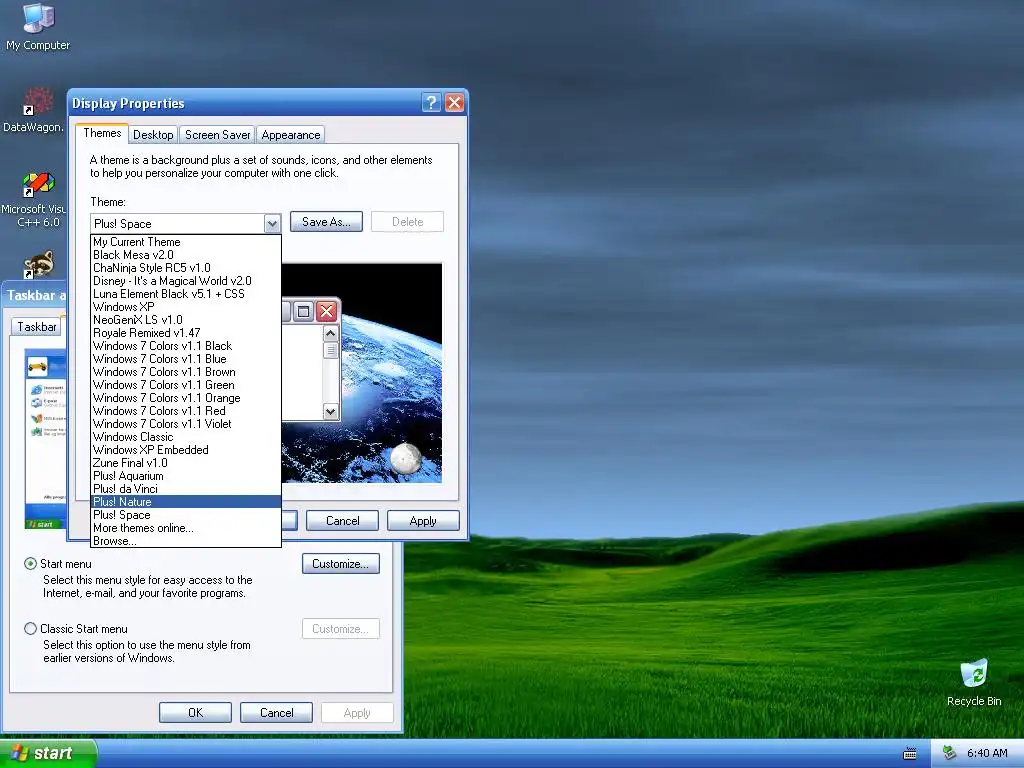Click the keyboard icon in system tray

910,754
